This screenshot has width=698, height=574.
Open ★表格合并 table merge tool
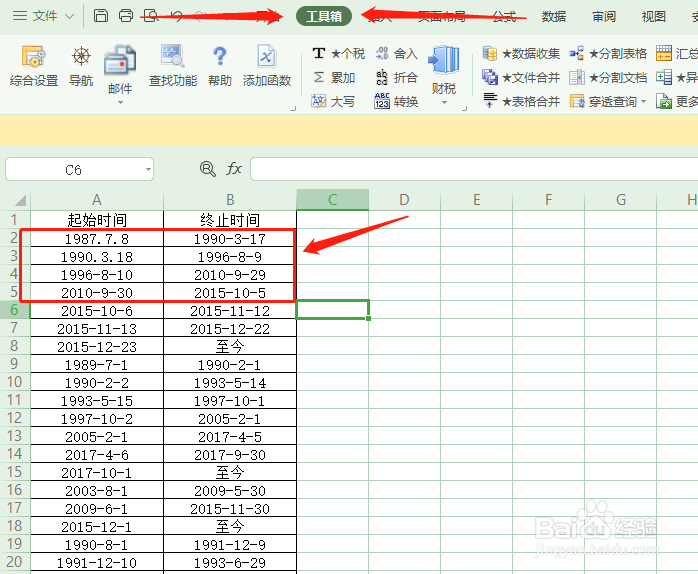pyautogui.click(x=521, y=102)
